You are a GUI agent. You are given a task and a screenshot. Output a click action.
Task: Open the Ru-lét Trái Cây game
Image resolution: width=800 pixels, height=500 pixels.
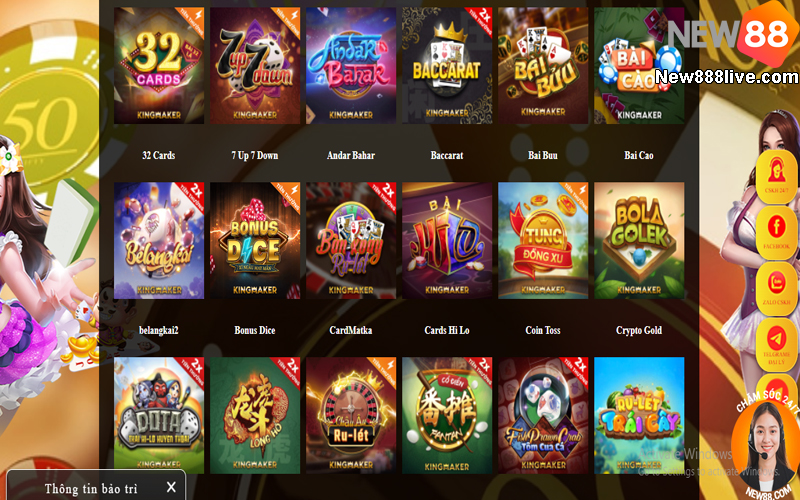pyautogui.click(x=639, y=415)
